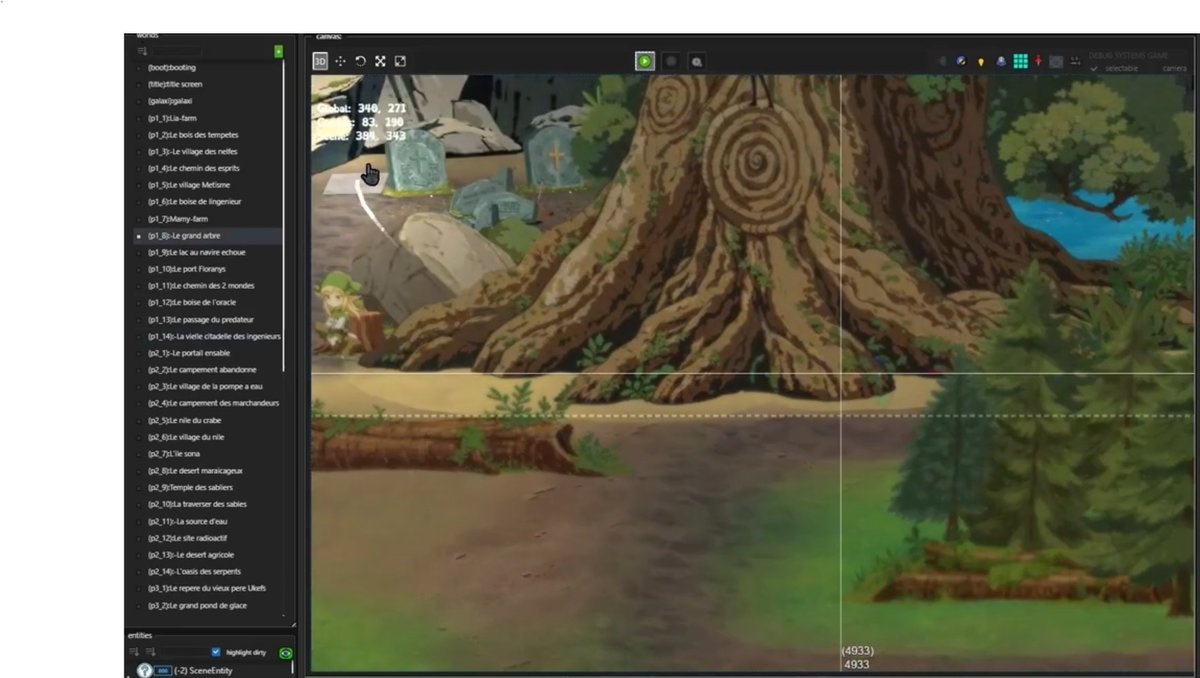Image resolution: width=1200 pixels, height=678 pixels.
Task: Select world Le grand arbre
Action: pos(209,235)
